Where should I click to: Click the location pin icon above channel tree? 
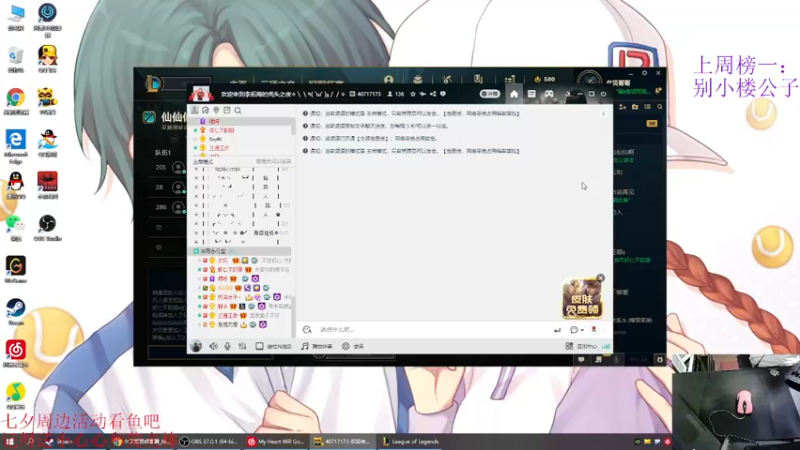pos(216,110)
